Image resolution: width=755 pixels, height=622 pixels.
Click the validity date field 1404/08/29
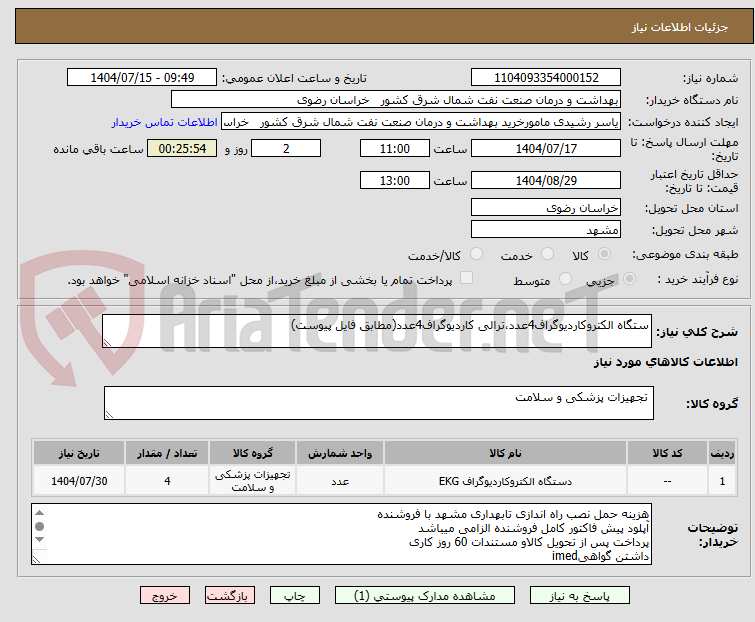click(546, 181)
